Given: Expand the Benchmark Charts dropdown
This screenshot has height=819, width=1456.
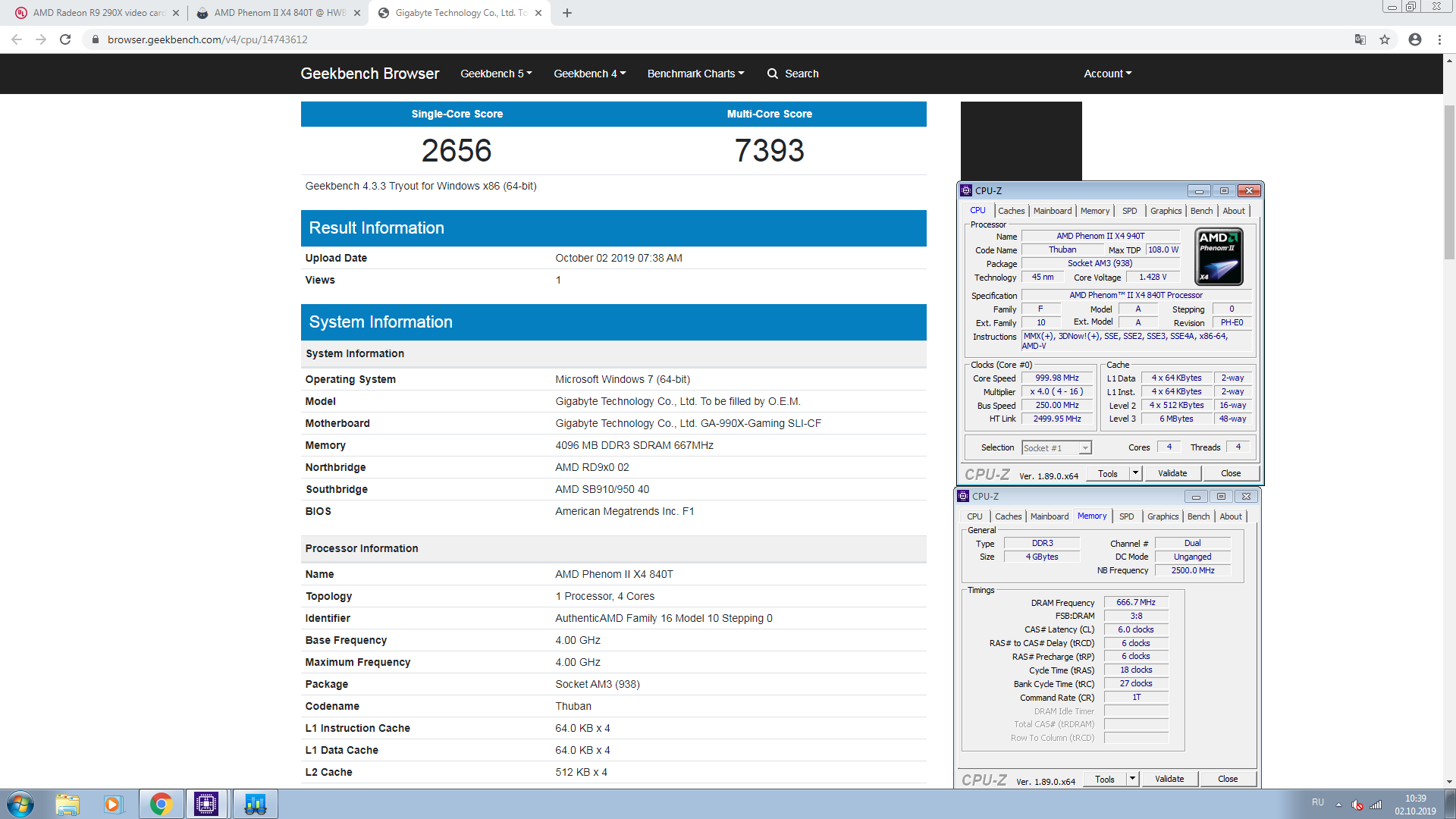Looking at the screenshot, I should coord(695,74).
